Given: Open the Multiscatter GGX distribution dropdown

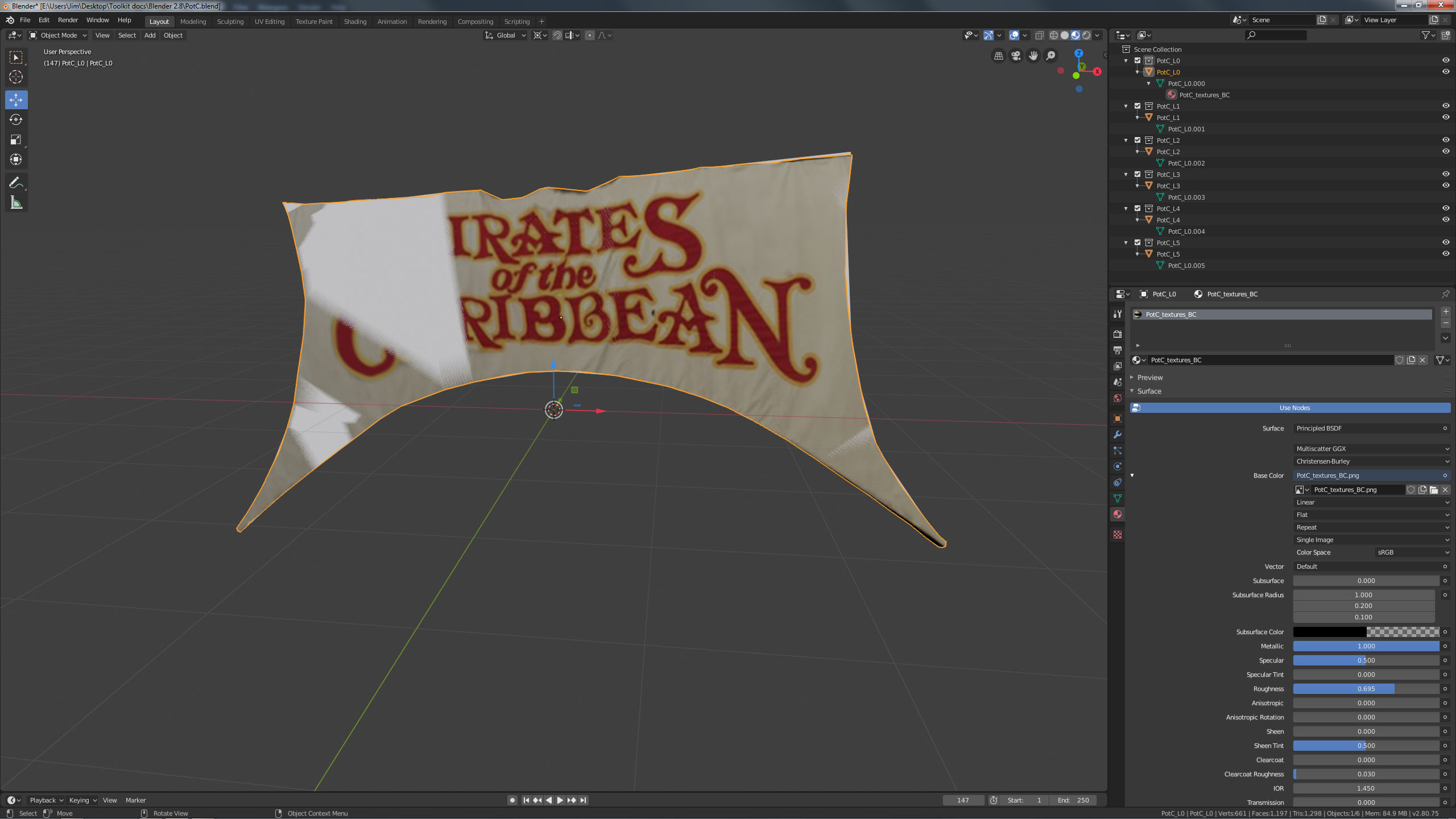Looking at the screenshot, I should click(x=1372, y=449).
